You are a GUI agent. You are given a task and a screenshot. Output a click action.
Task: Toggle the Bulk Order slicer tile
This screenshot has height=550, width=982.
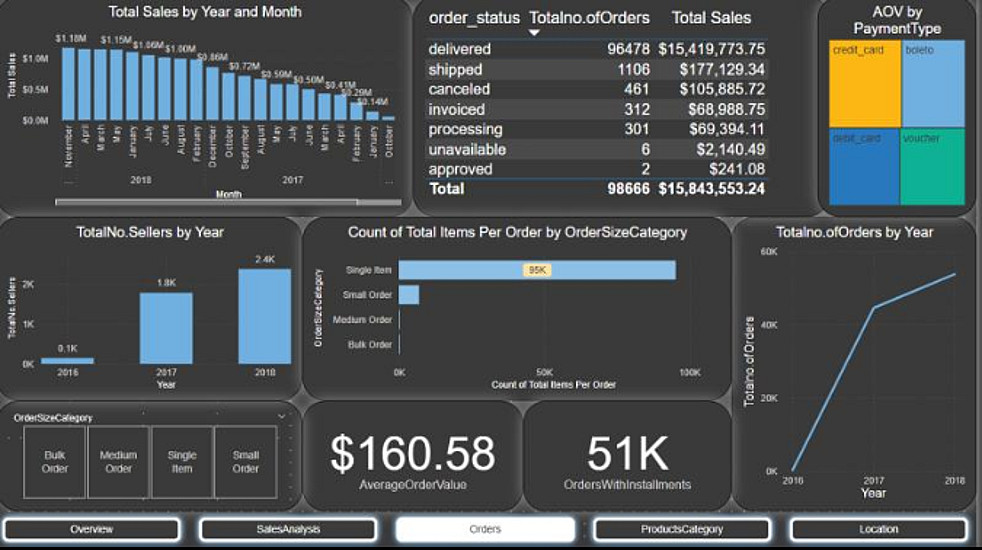tap(54, 462)
